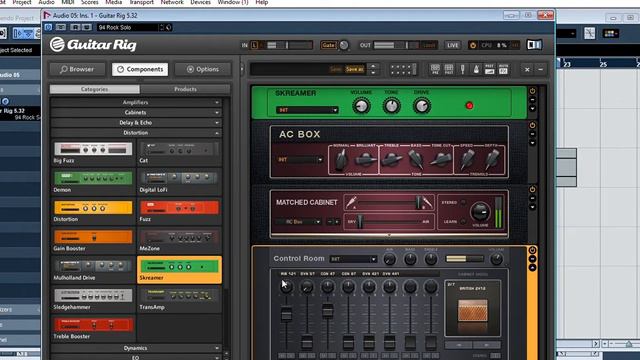
Task: Select the MeZone component
Action: click(179, 241)
